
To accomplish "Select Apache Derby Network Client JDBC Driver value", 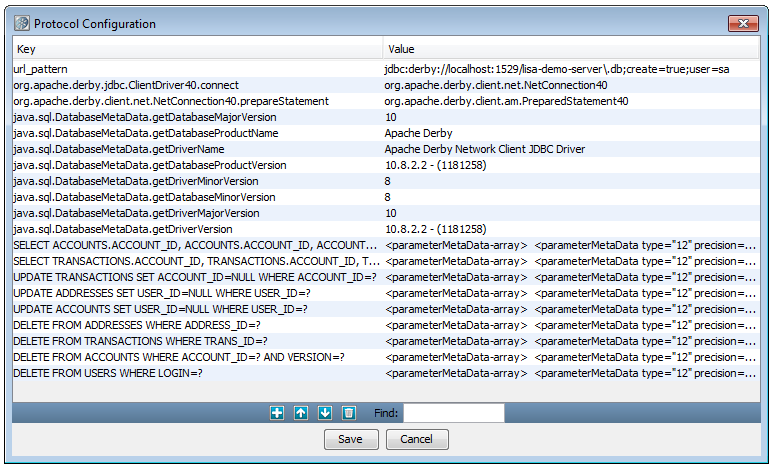I will pos(571,149).
